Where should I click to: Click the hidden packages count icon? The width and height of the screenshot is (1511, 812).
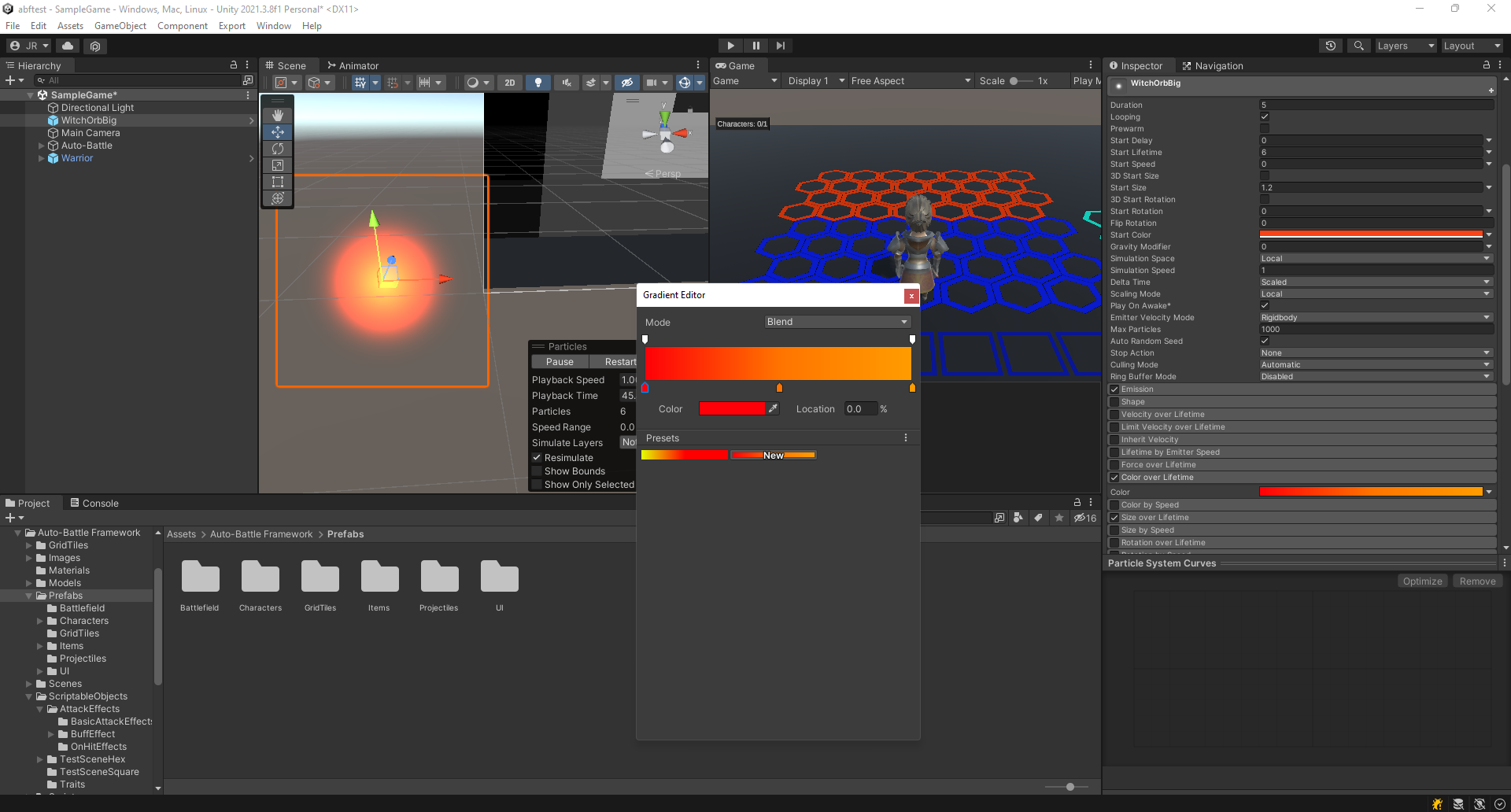(1085, 518)
